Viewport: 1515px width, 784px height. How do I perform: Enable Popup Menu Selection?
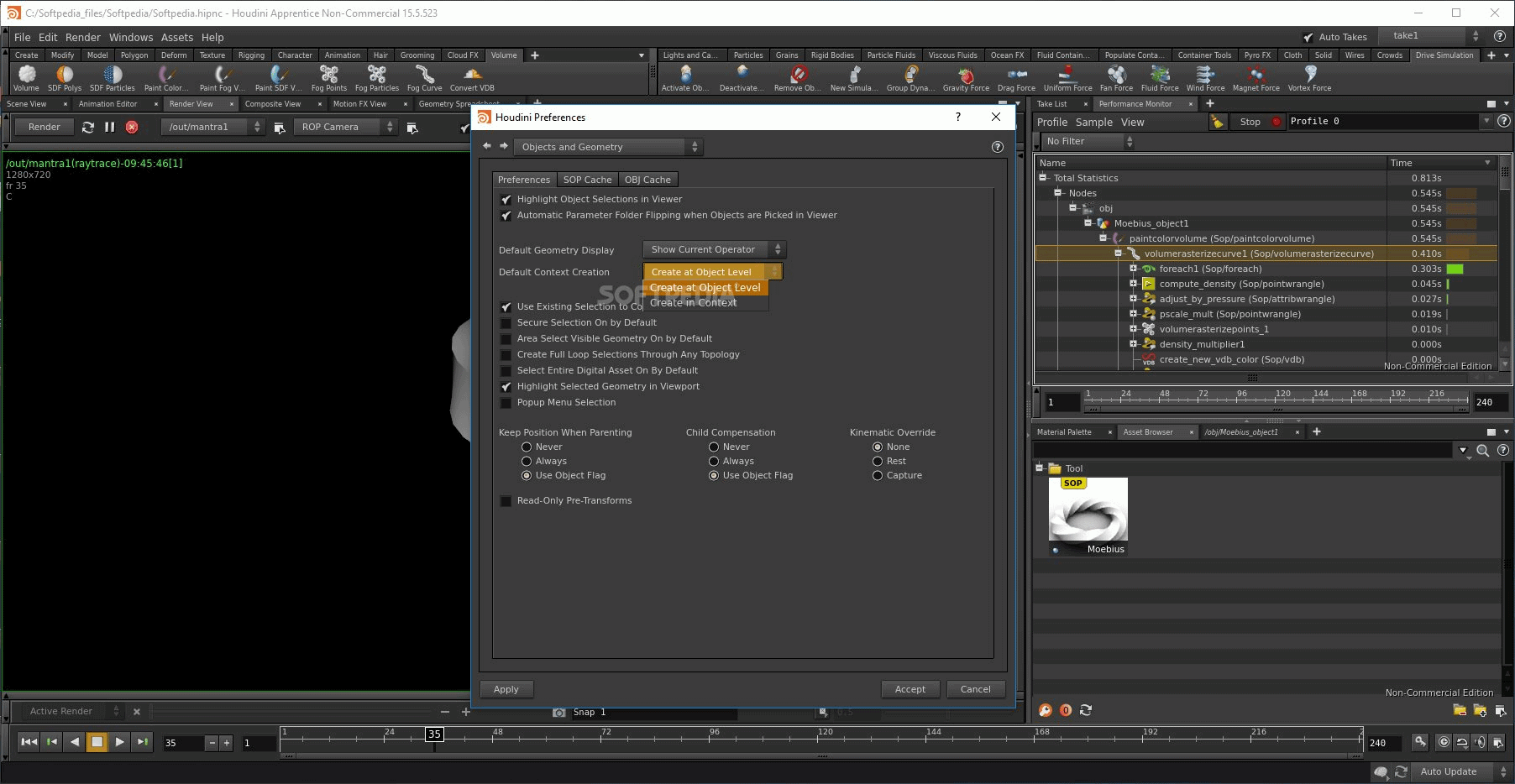coord(506,403)
